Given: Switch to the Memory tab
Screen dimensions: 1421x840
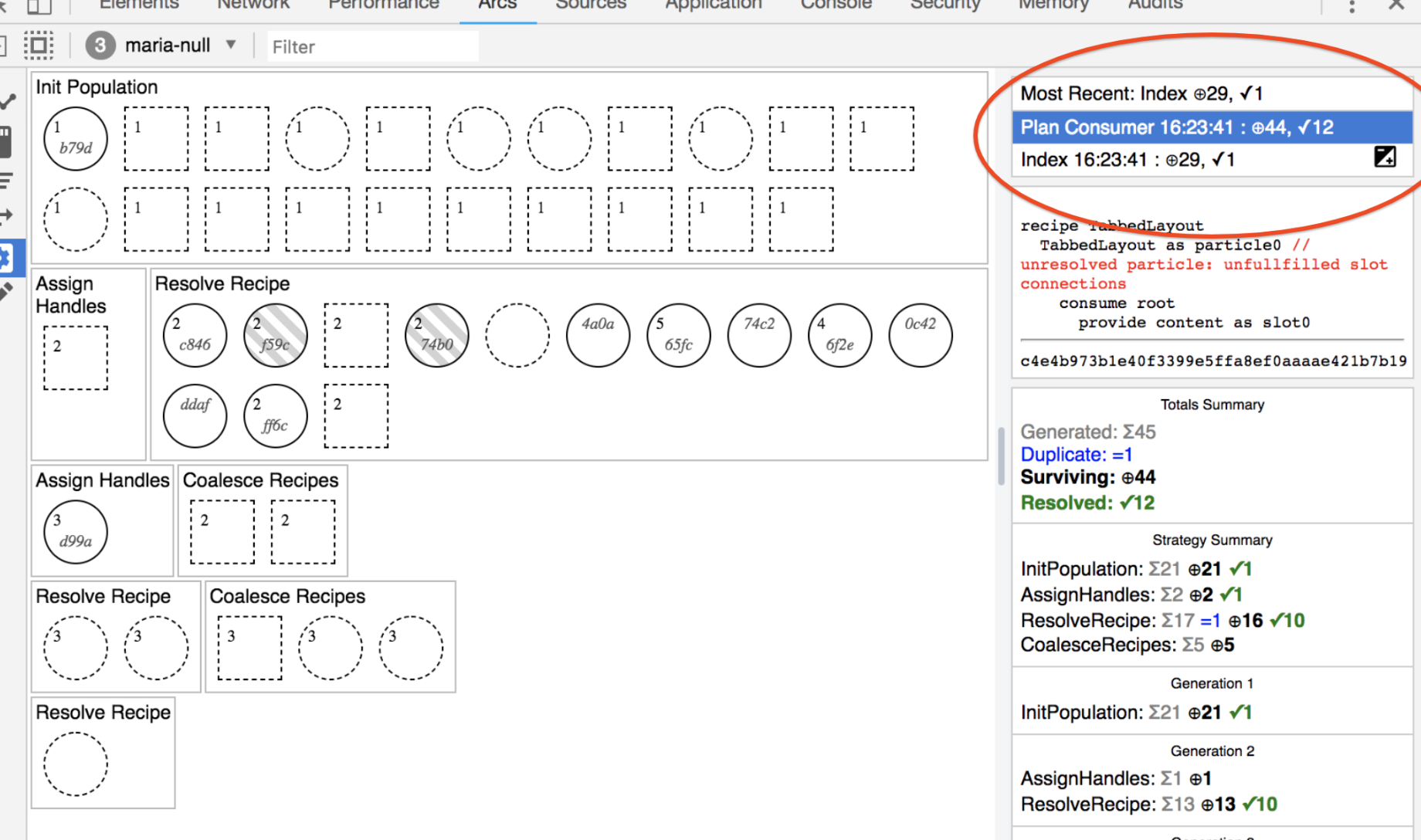Looking at the screenshot, I should pyautogui.click(x=1053, y=5).
